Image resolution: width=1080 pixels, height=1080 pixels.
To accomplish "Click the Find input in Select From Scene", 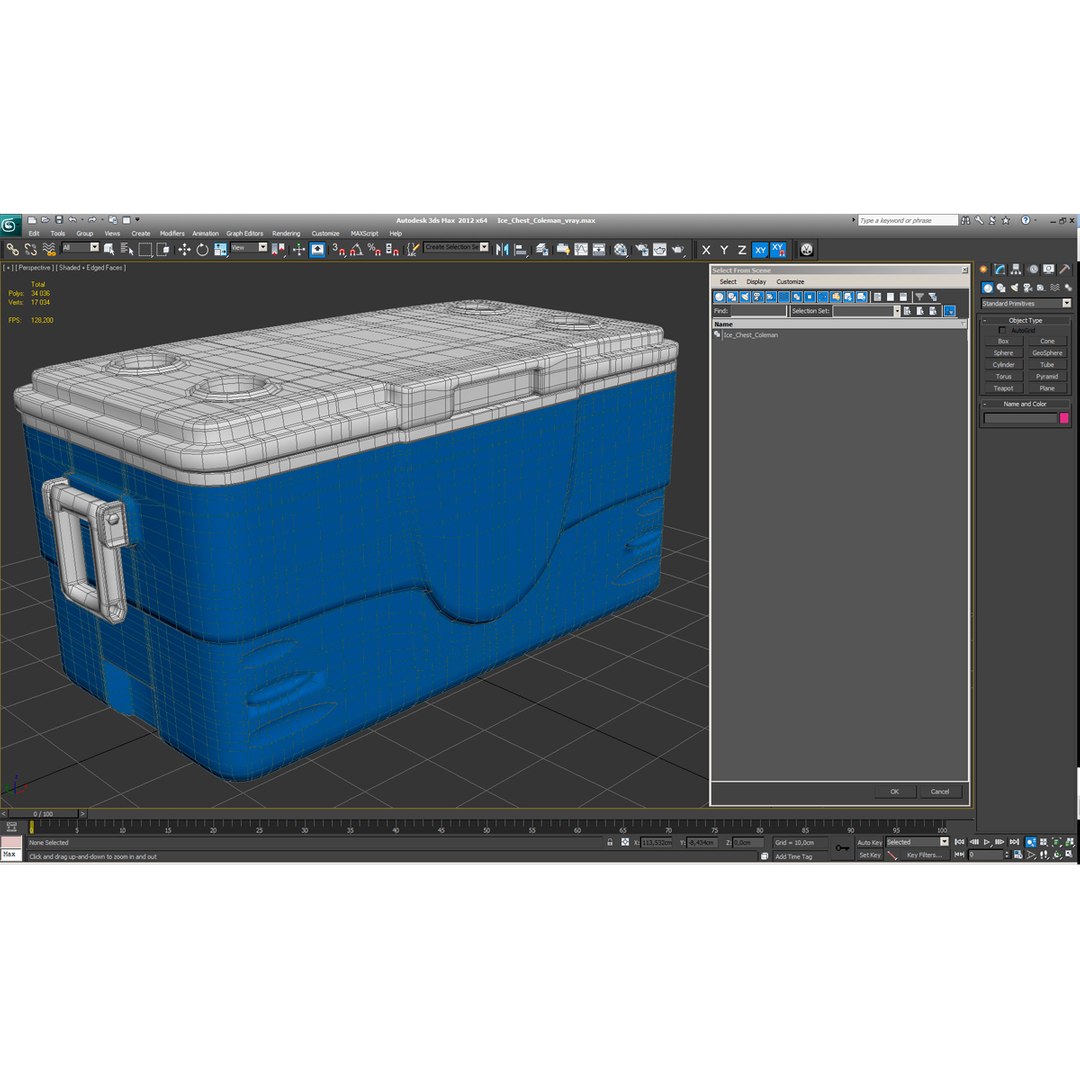I will (x=758, y=311).
